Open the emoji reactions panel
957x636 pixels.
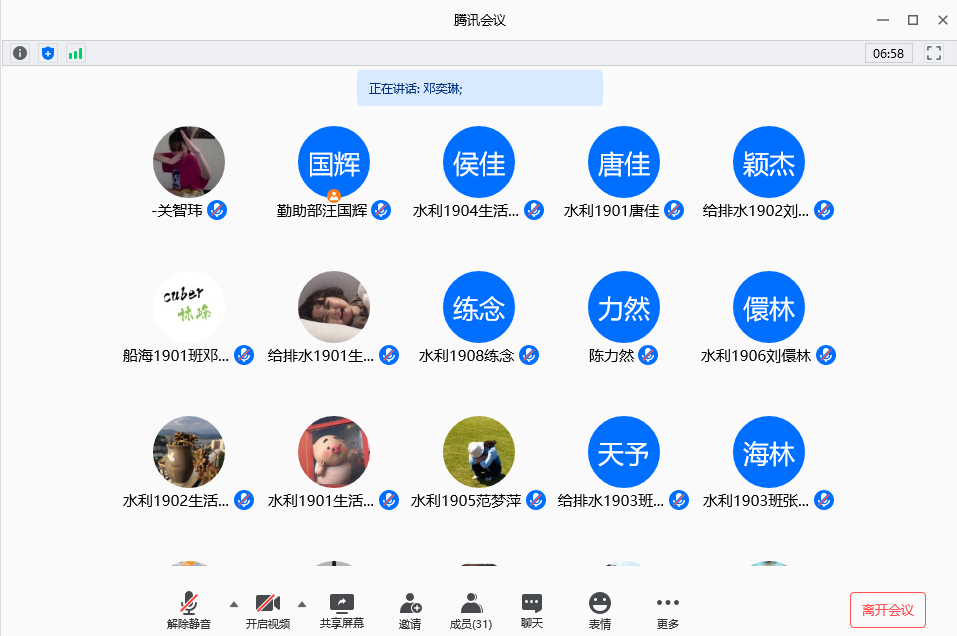tap(599, 610)
